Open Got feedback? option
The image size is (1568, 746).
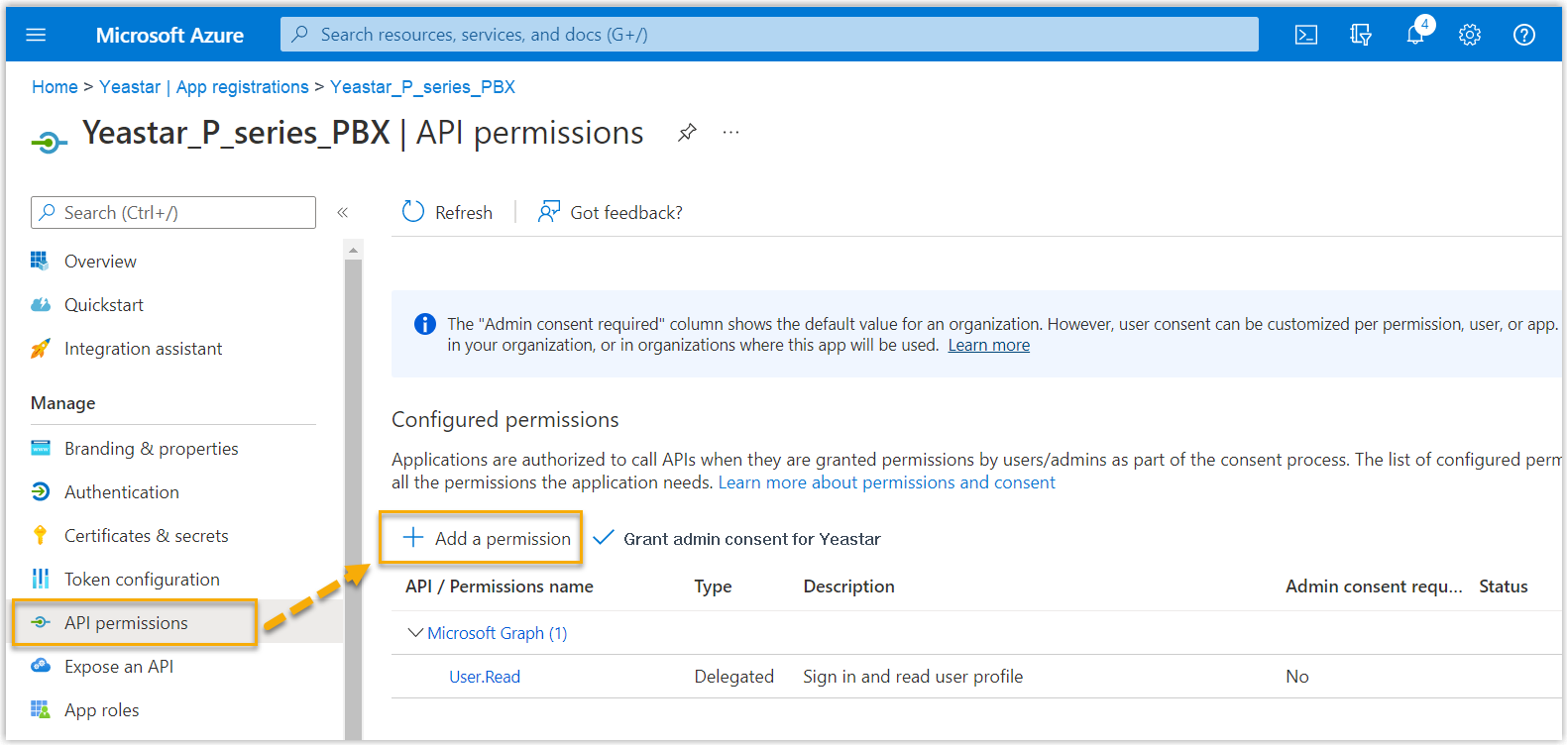coord(611,213)
